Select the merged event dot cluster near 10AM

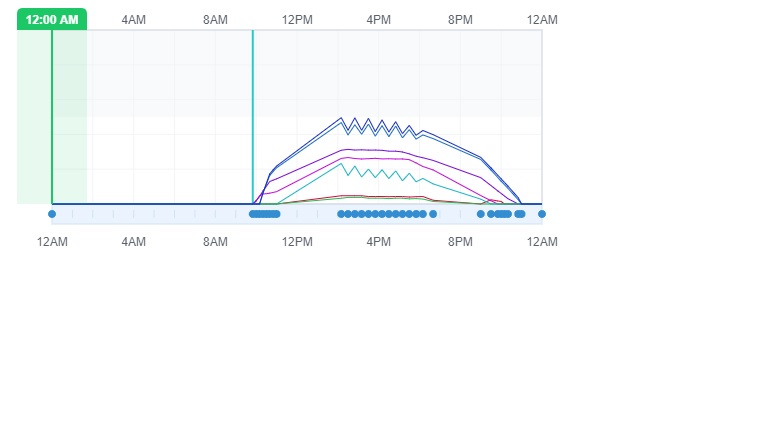[x=264, y=214]
